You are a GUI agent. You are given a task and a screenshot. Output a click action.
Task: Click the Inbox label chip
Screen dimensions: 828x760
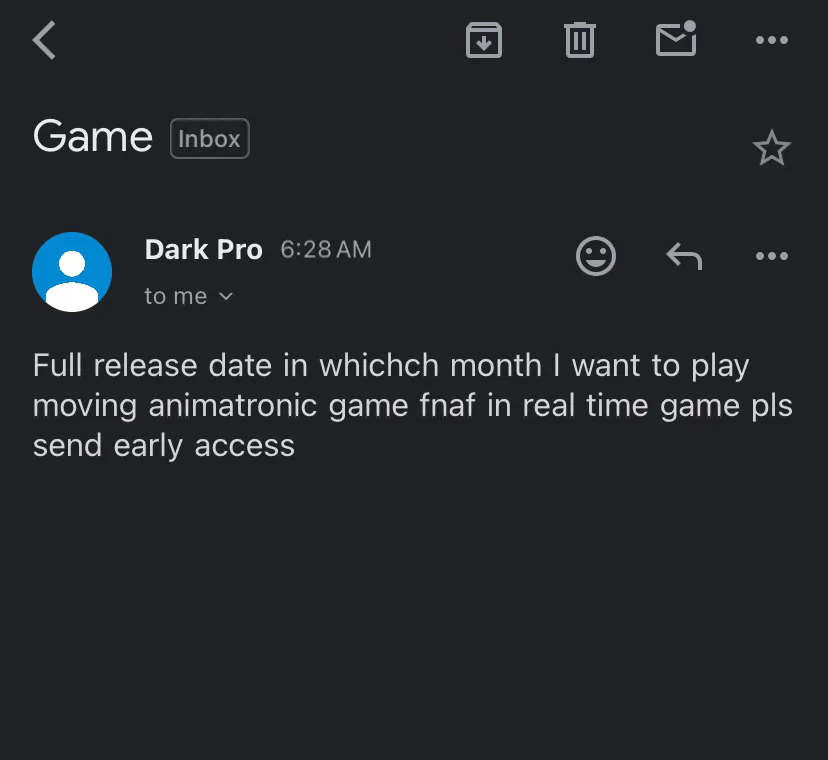[209, 139]
